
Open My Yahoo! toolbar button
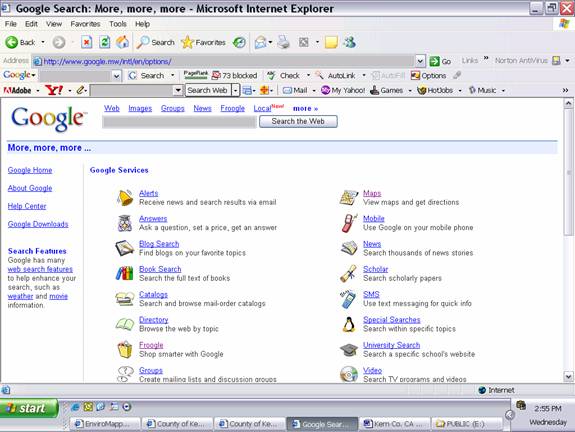[x=343, y=90]
